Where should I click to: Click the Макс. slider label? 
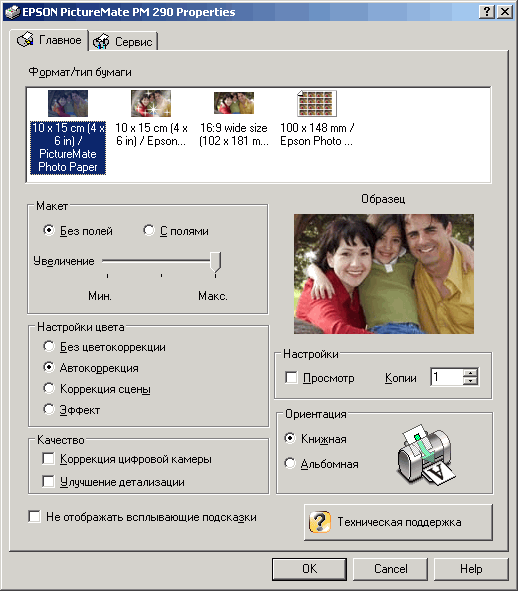click(213, 296)
